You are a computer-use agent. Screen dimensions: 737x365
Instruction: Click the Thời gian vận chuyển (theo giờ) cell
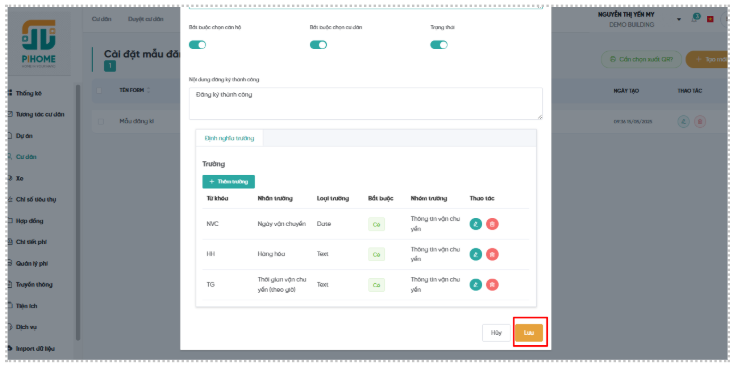click(282, 285)
